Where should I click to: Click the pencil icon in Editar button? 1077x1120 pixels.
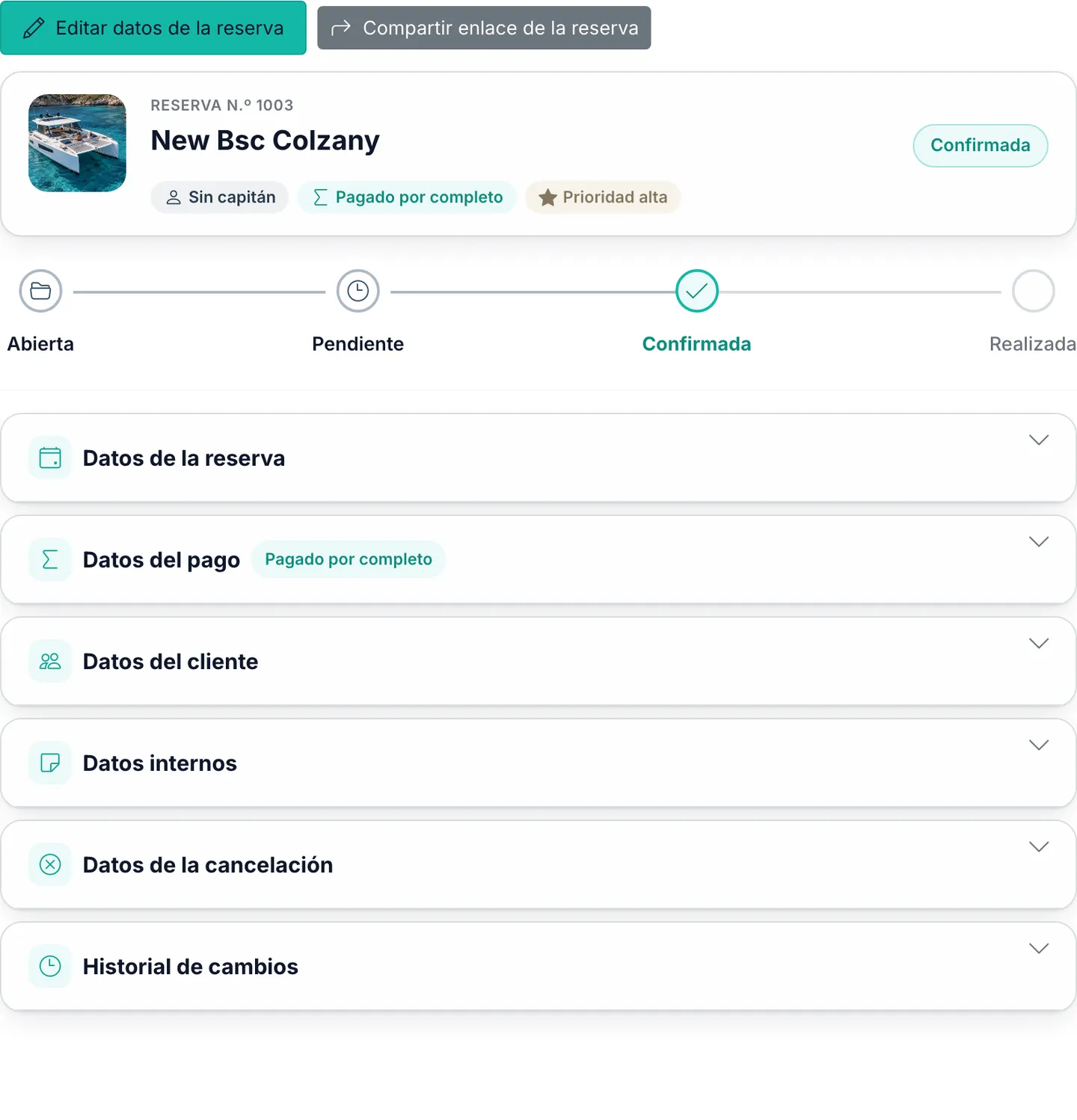tap(34, 28)
